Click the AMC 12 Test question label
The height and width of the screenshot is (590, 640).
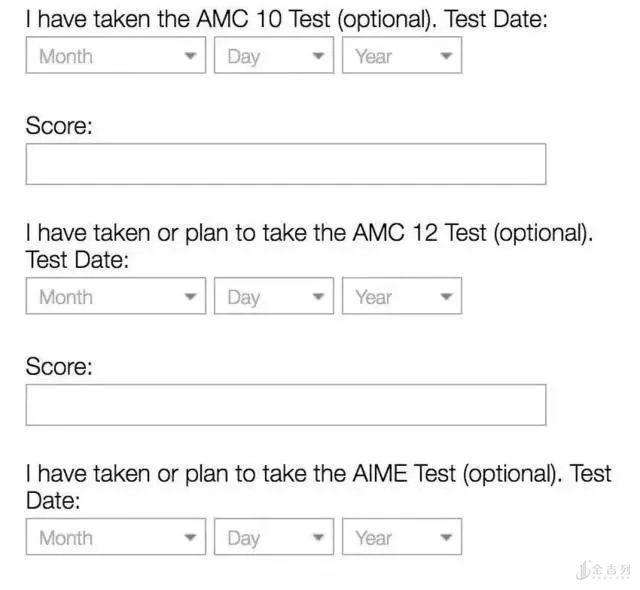[x=308, y=233]
